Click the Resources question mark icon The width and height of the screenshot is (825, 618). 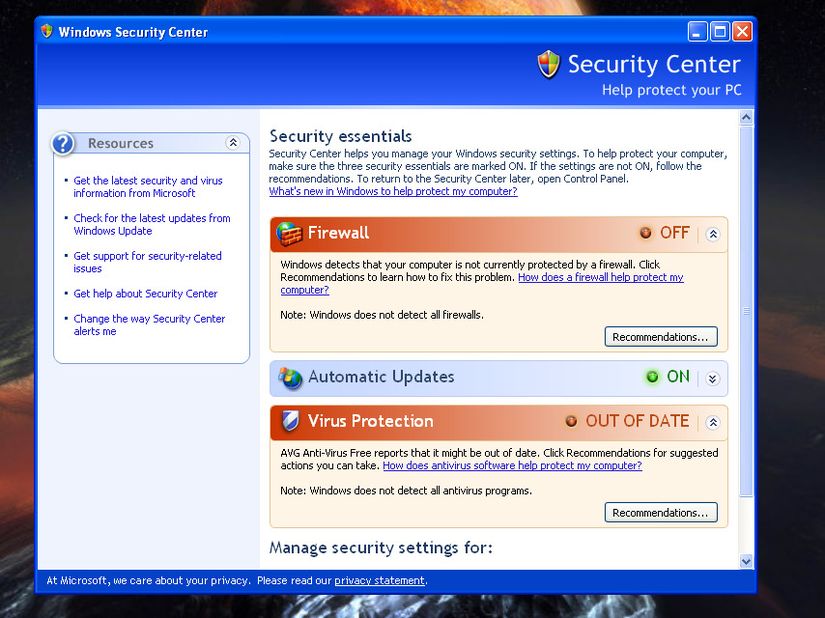[x=63, y=143]
